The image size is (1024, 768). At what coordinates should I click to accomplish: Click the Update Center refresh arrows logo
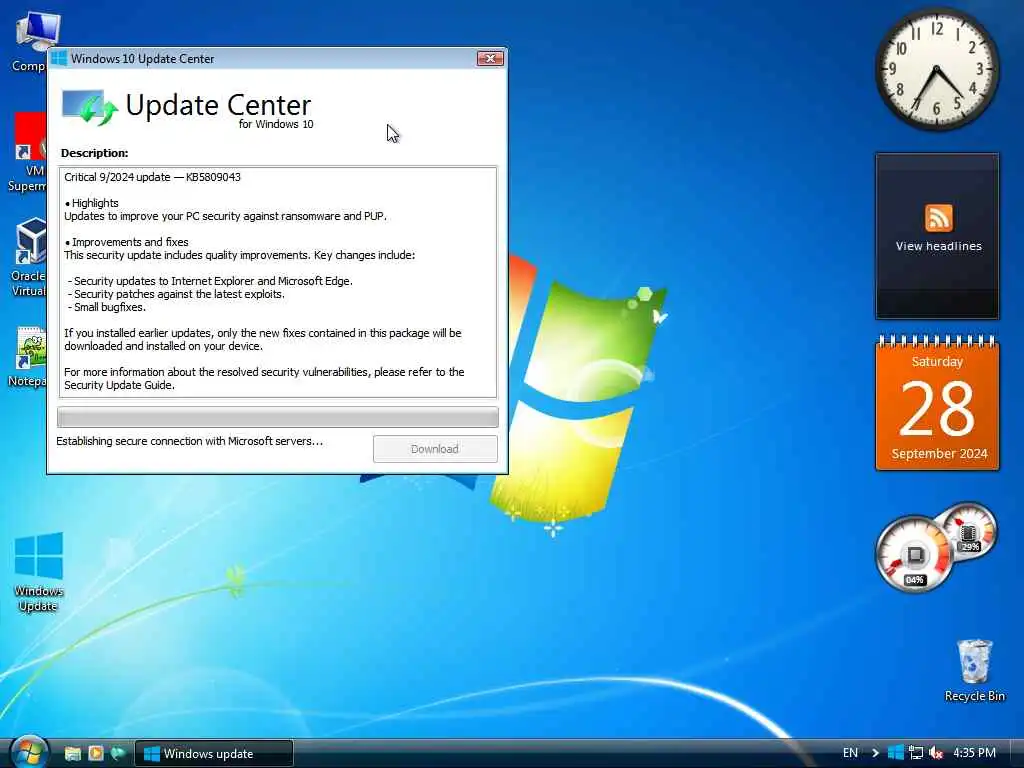(x=89, y=107)
